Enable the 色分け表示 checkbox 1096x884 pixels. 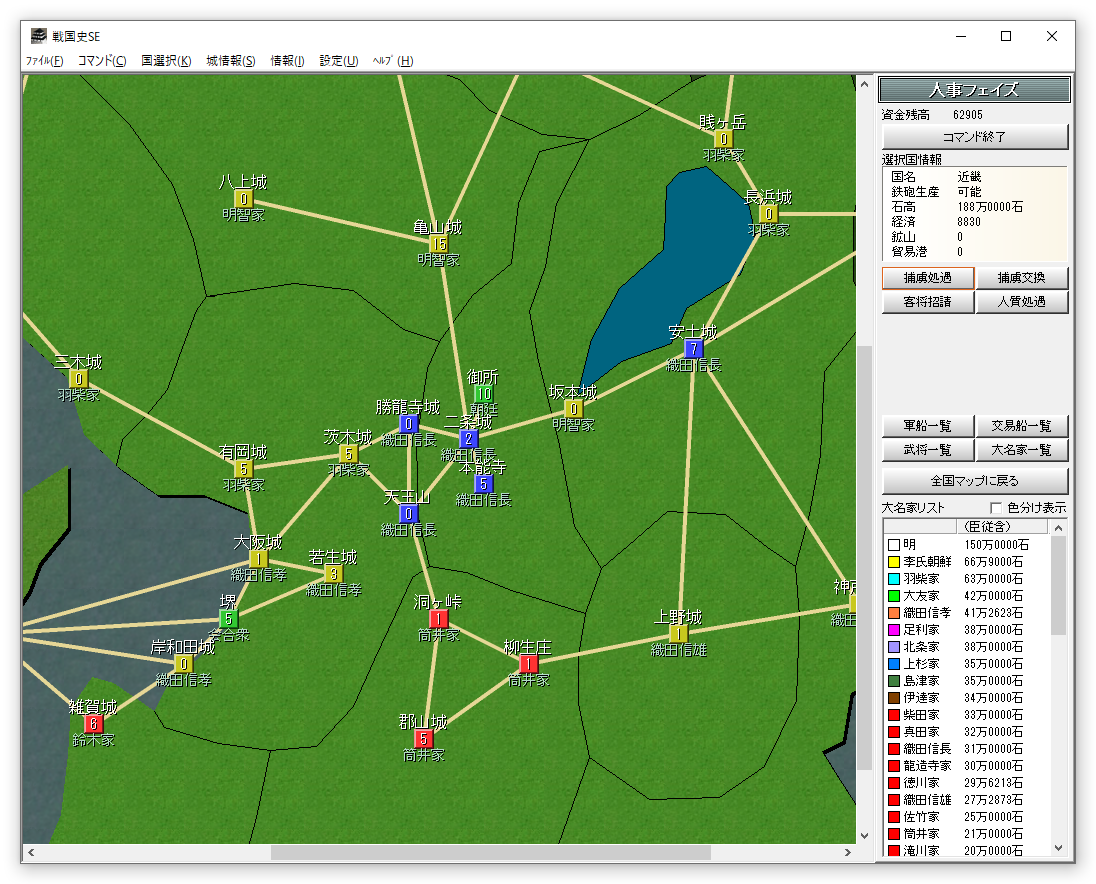(995, 508)
